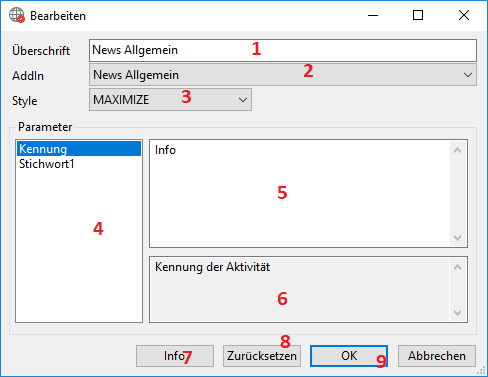
Task: Click inside the Info value text area
Action: click(x=300, y=193)
